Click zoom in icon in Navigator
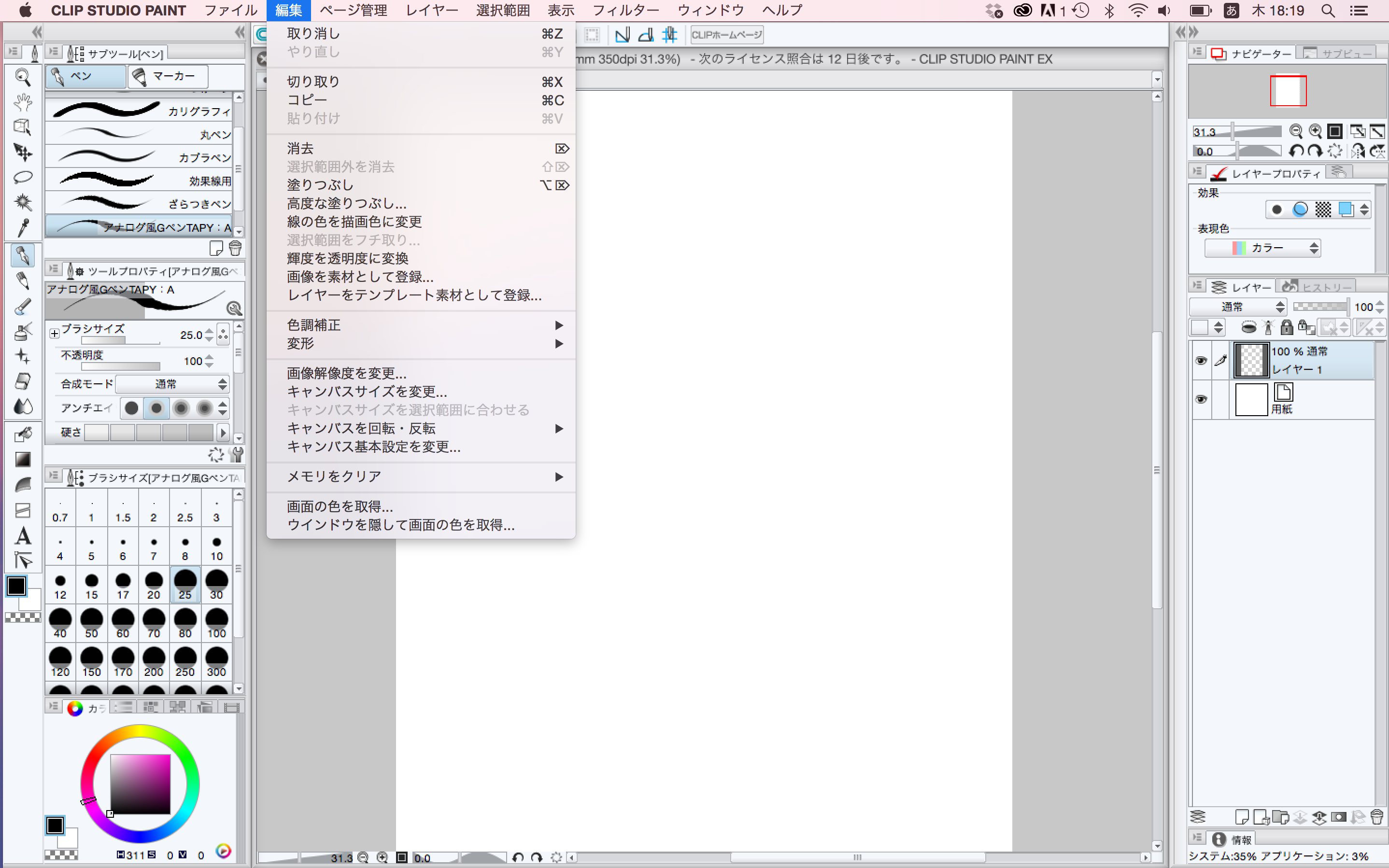Image resolution: width=1389 pixels, height=868 pixels. click(x=1315, y=131)
